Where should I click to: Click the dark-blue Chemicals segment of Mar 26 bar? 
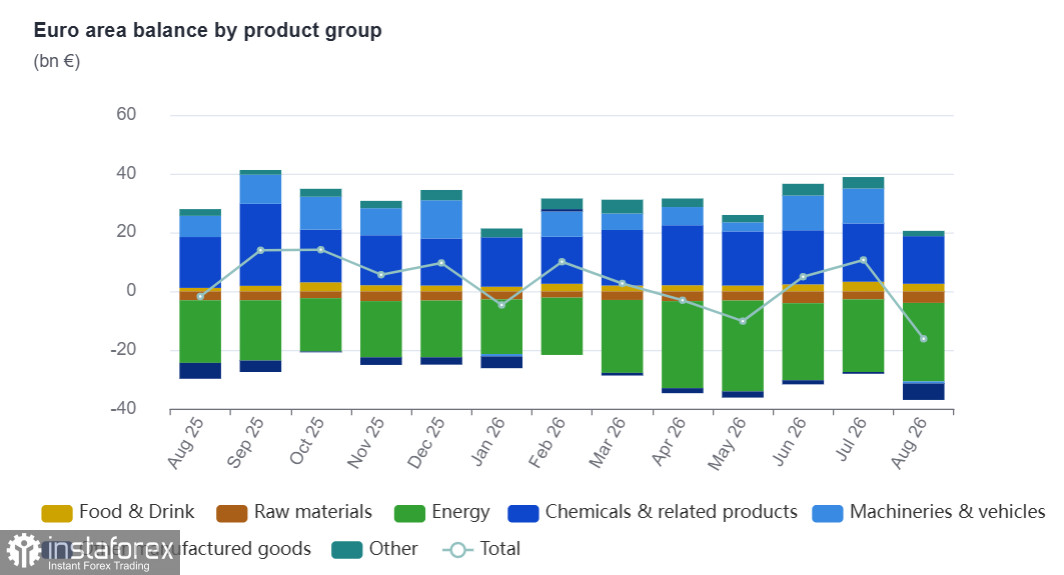coord(622,257)
